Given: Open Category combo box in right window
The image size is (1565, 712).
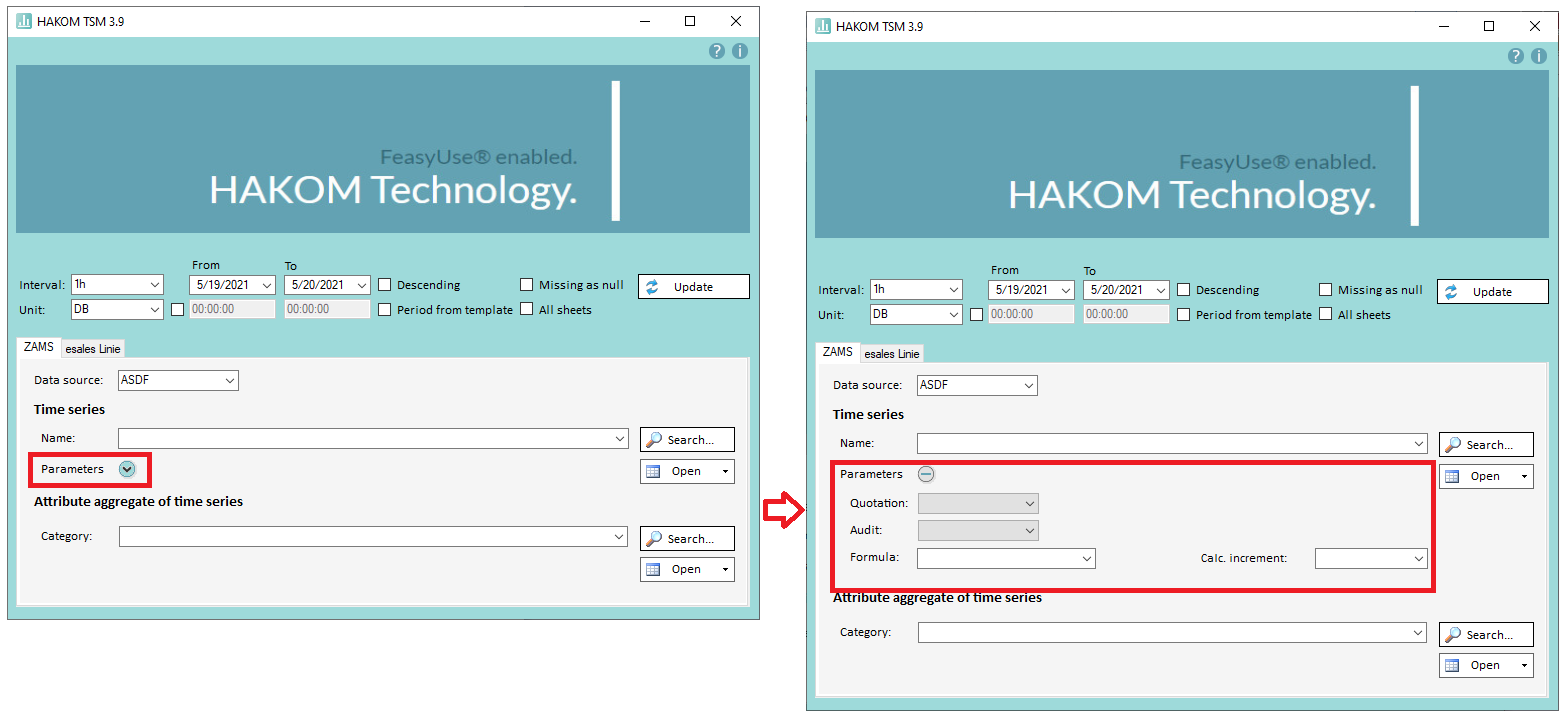Looking at the screenshot, I should pos(1172,632).
